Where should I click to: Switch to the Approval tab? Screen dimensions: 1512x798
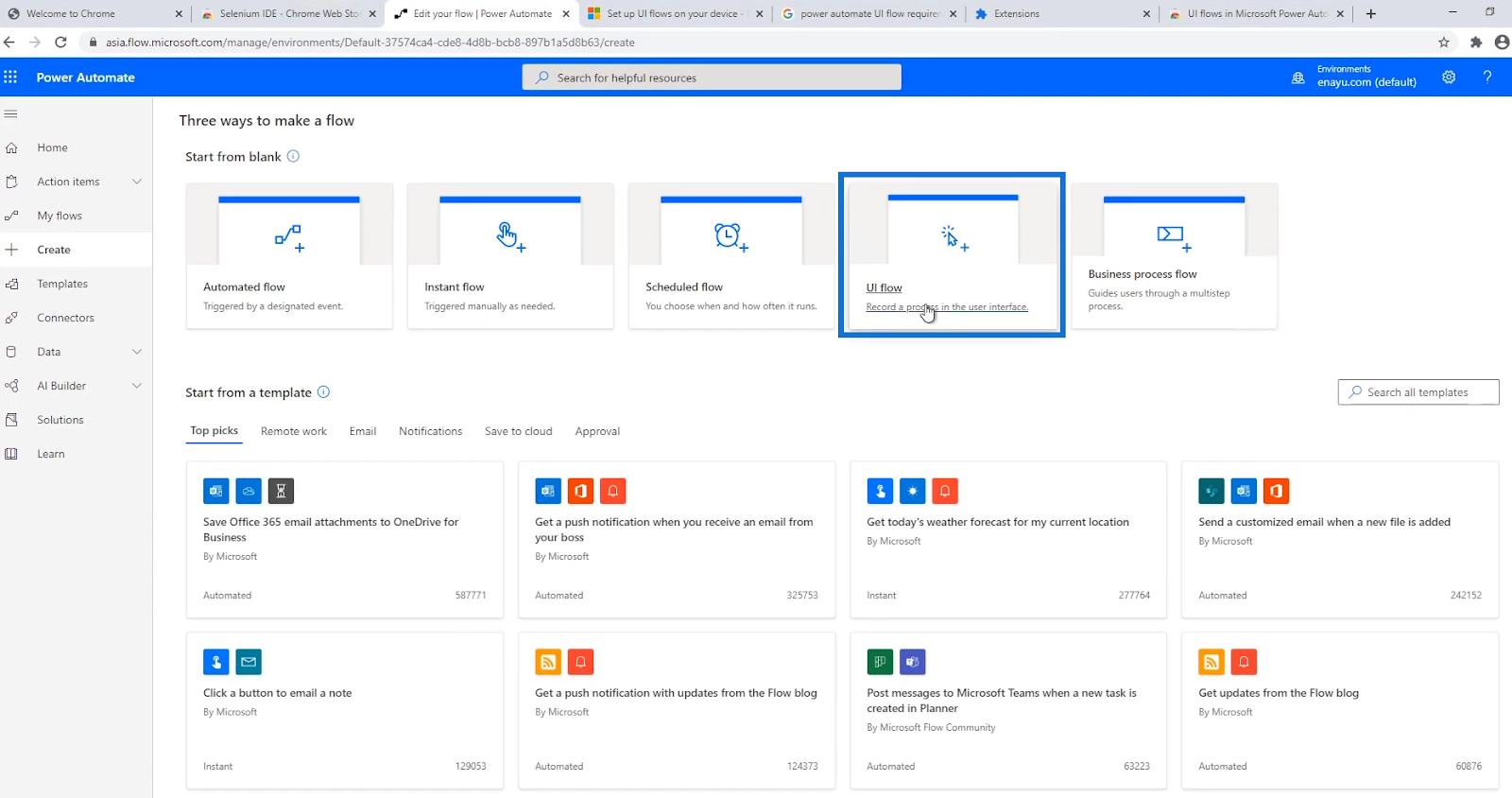point(597,431)
